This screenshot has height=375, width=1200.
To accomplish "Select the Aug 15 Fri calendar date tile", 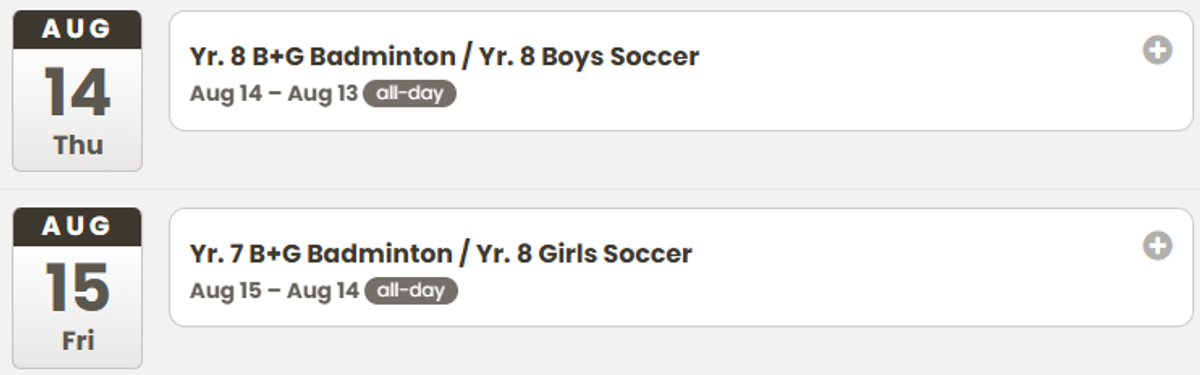I will pos(77,288).
